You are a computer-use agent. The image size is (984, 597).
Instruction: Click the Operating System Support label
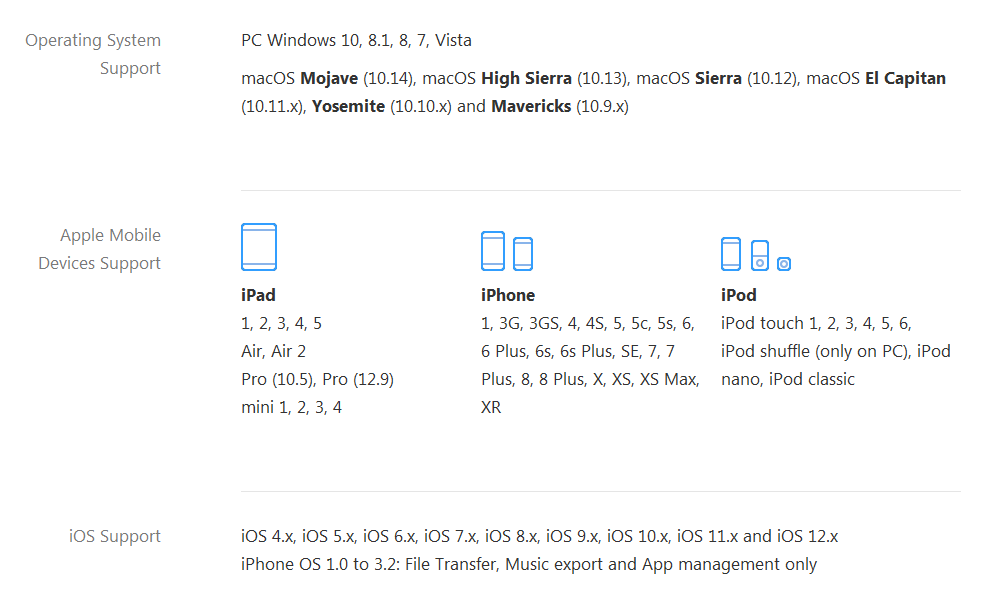coord(93,54)
